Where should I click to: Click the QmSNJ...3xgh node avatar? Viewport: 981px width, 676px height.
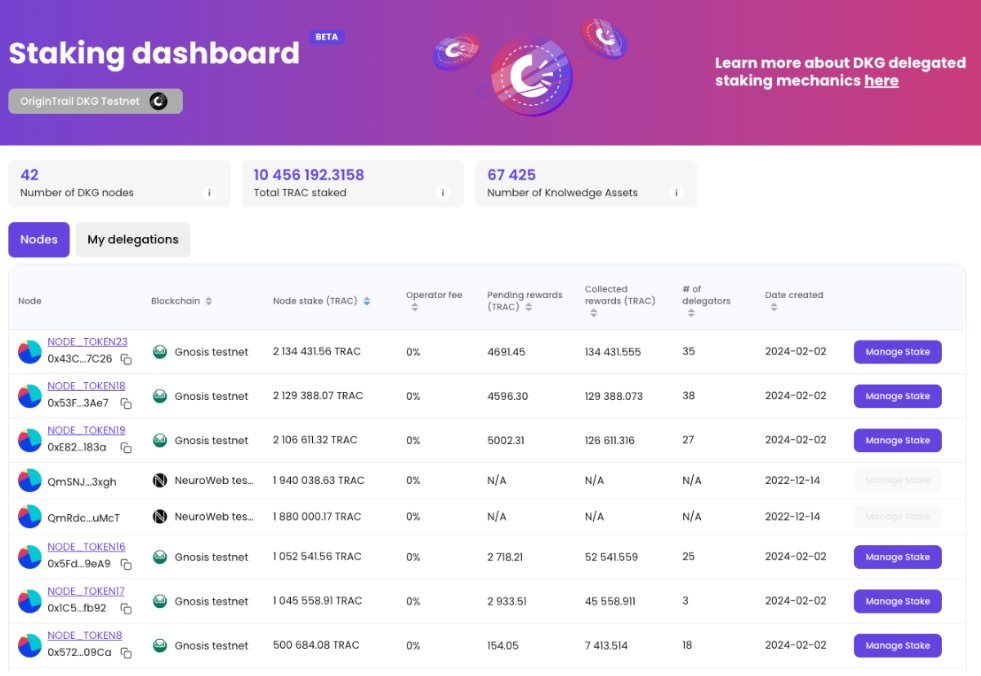30,481
